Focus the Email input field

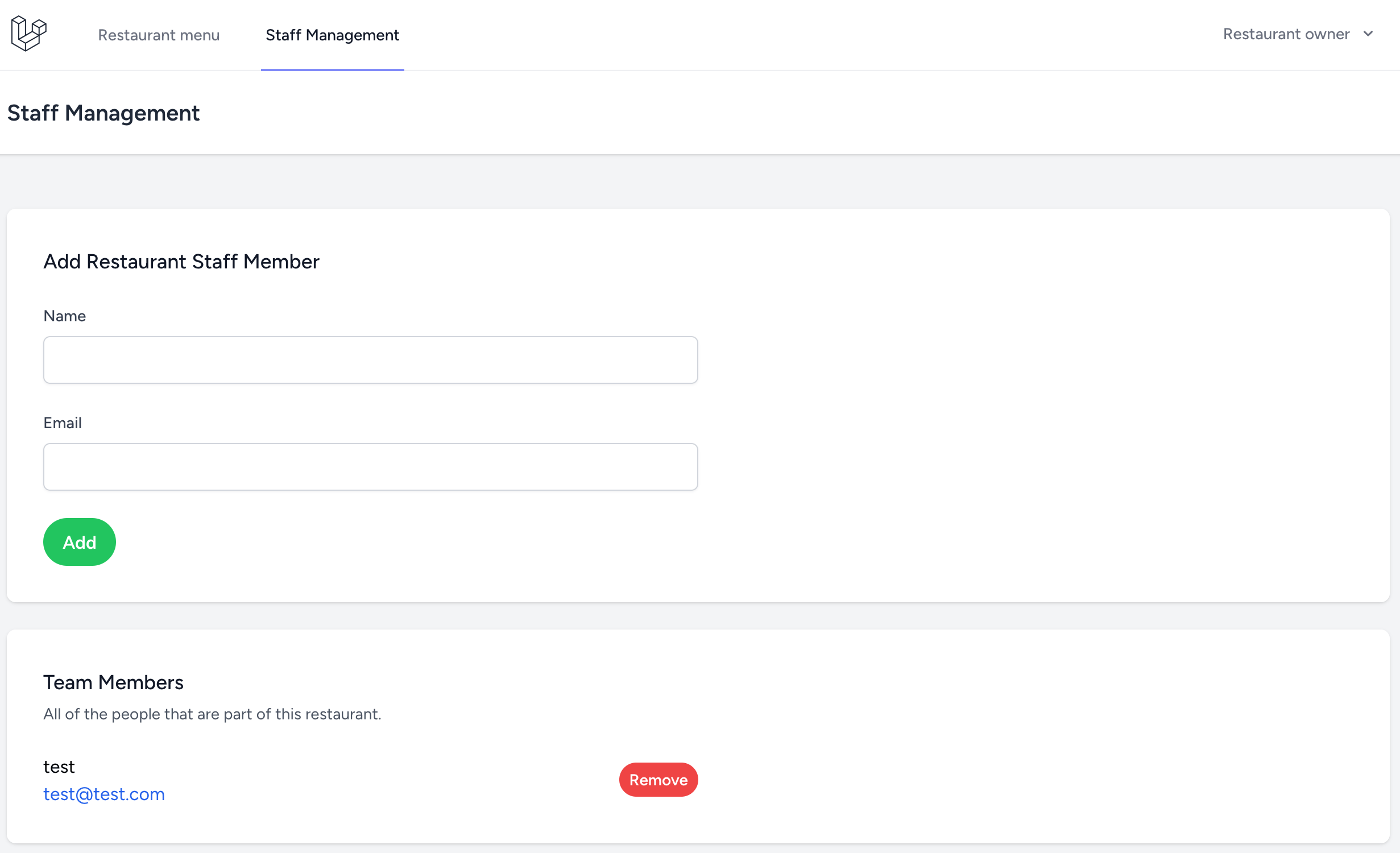pos(370,467)
